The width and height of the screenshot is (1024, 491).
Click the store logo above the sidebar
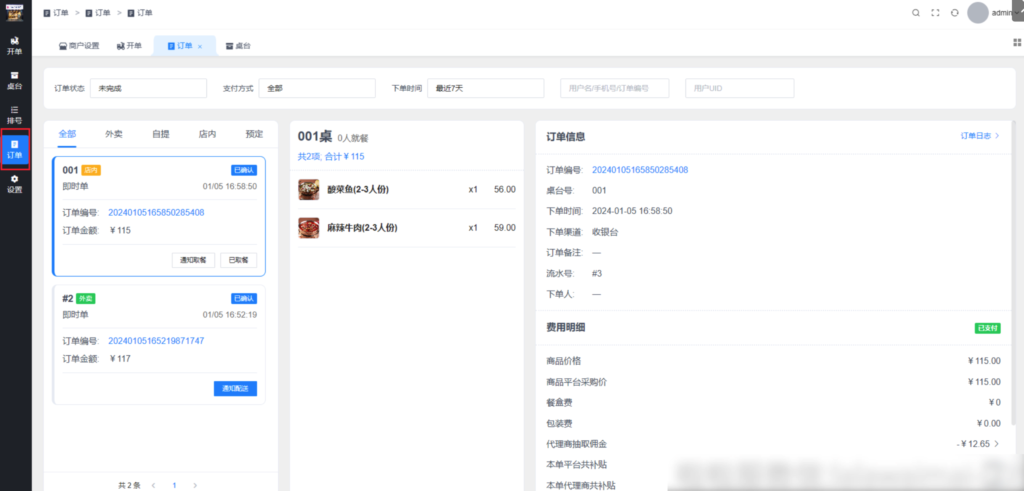point(14,12)
